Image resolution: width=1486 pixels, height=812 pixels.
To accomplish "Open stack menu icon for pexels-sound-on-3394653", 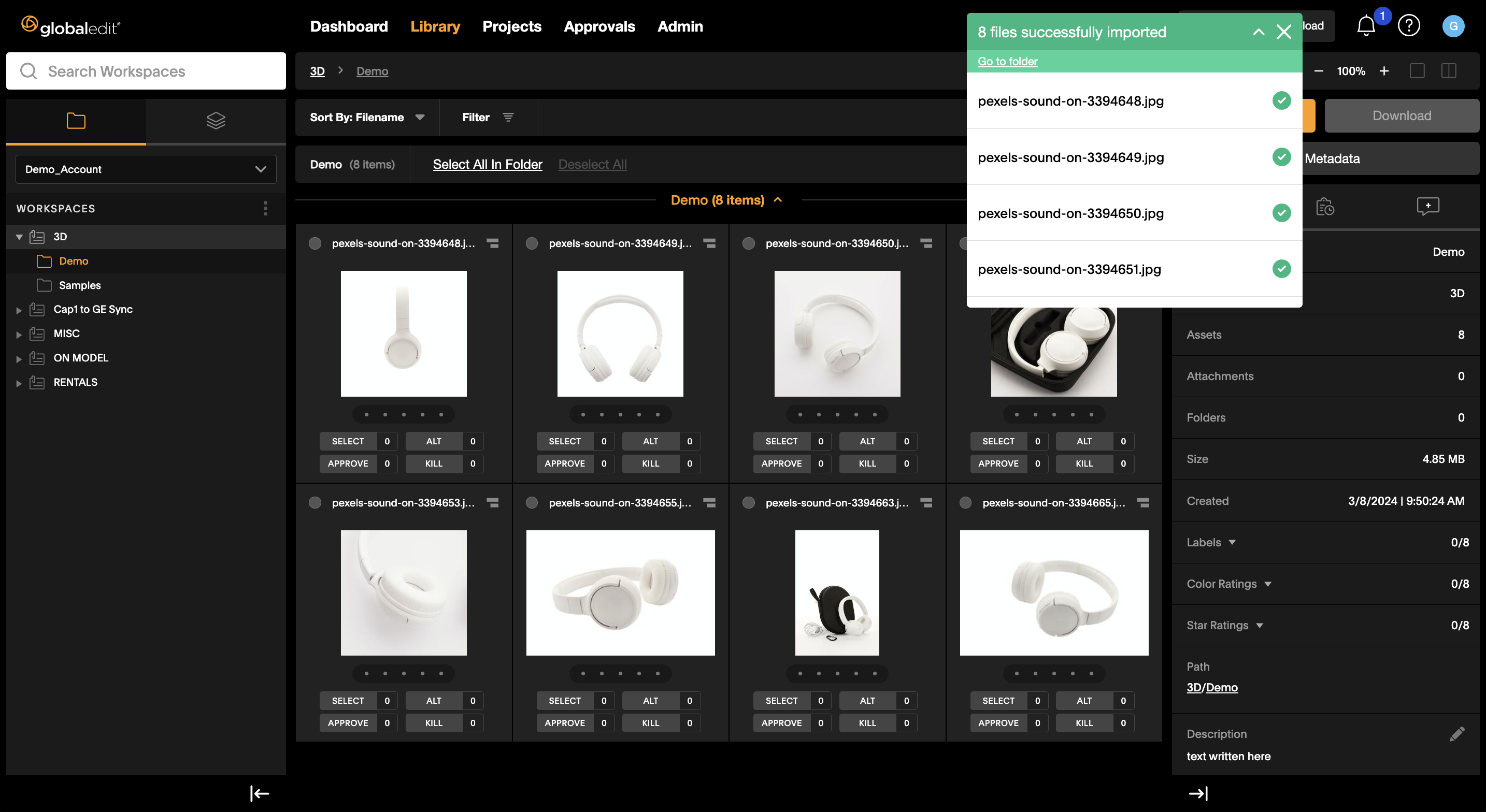I will click(493, 503).
